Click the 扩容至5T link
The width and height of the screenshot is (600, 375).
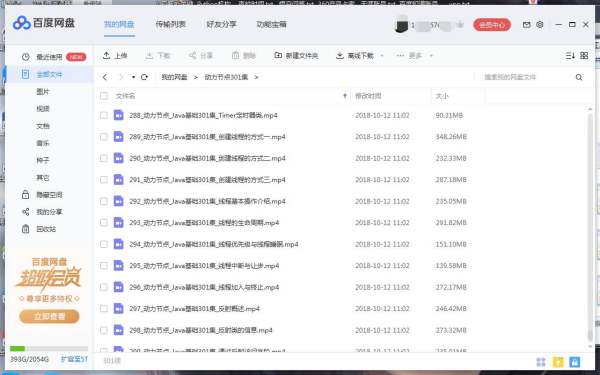(x=74, y=359)
